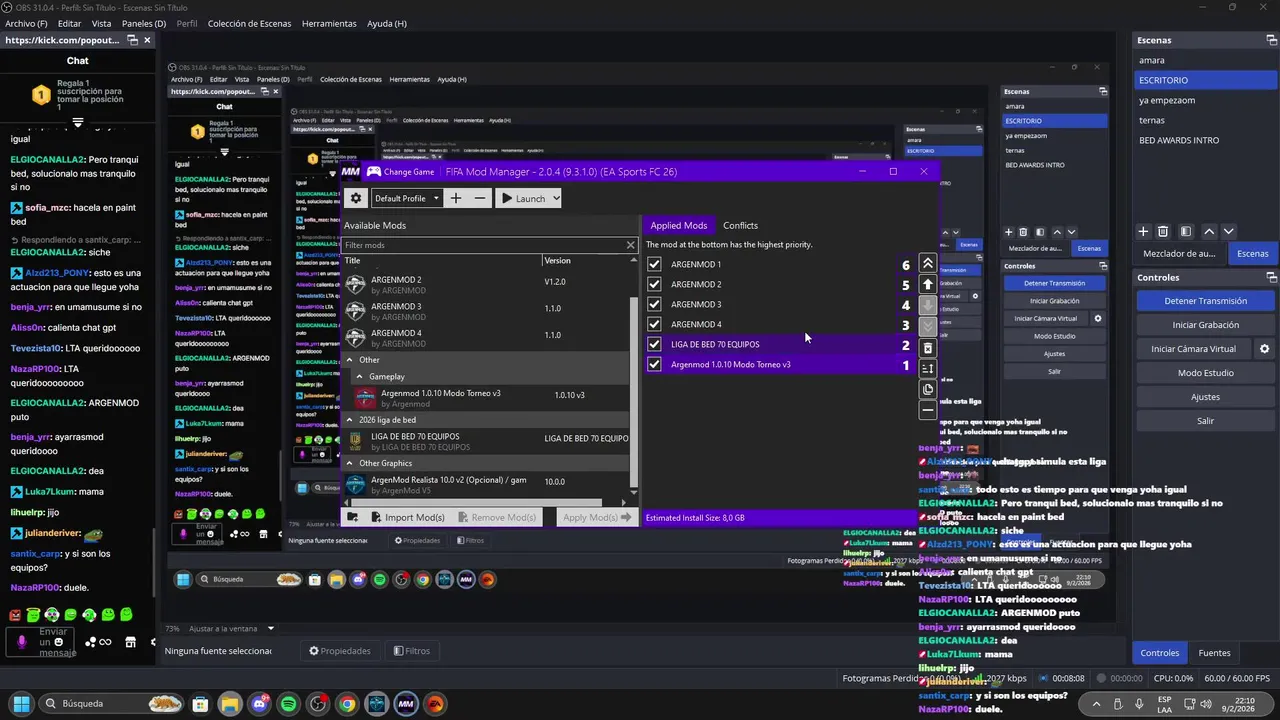
Task: Uncheck Argenmod 1.0.10 Modo Torneo v3
Action: (x=654, y=364)
